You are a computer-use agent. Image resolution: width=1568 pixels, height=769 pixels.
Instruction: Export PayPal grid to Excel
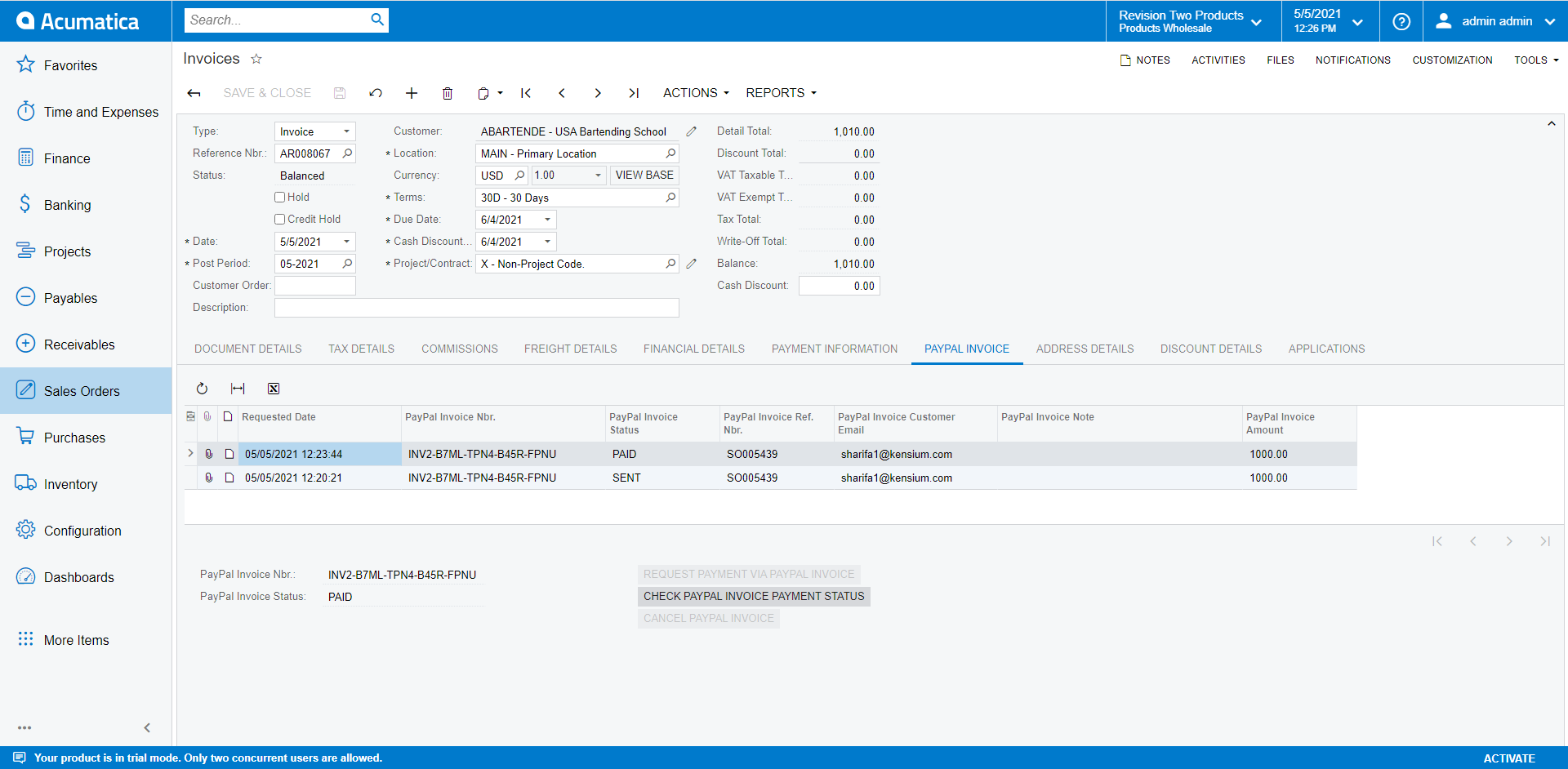click(x=274, y=389)
